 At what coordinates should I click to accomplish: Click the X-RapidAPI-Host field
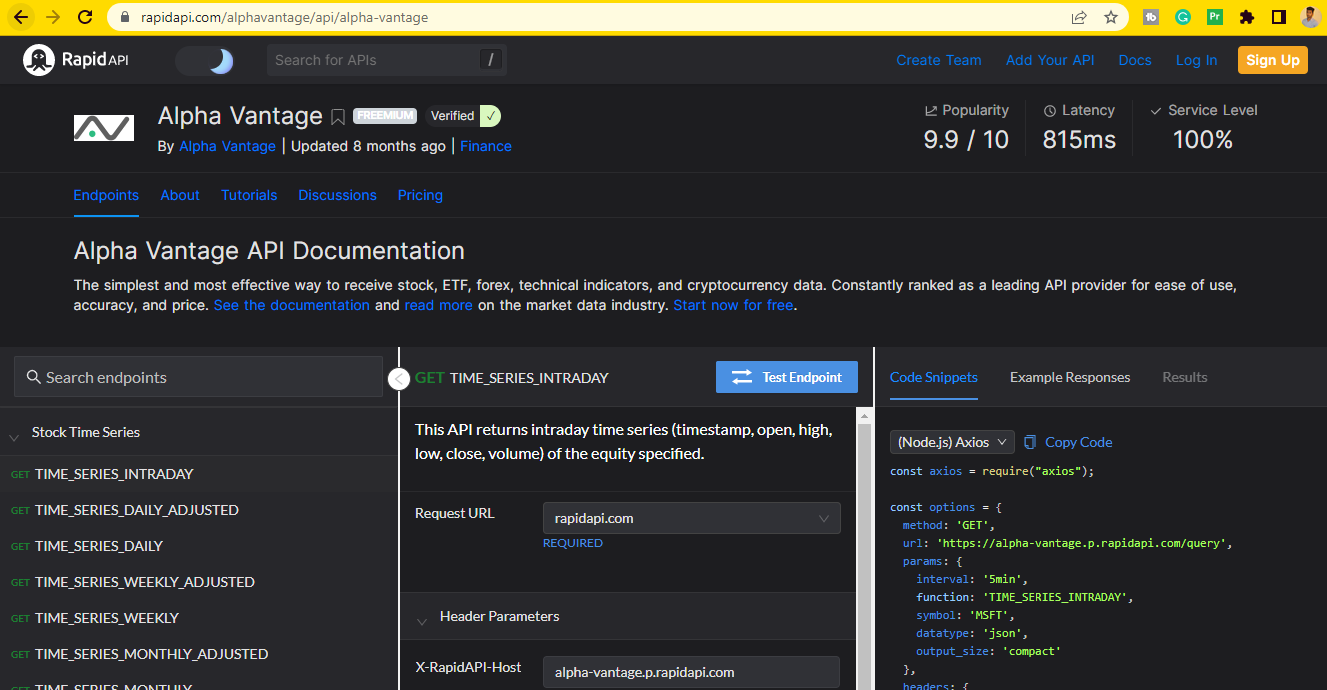click(691, 672)
